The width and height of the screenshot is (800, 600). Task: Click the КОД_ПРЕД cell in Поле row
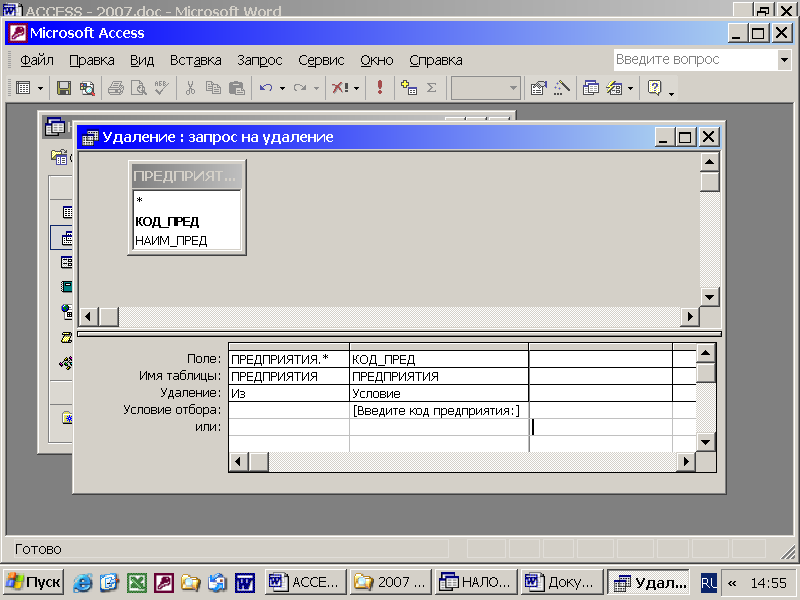439,359
